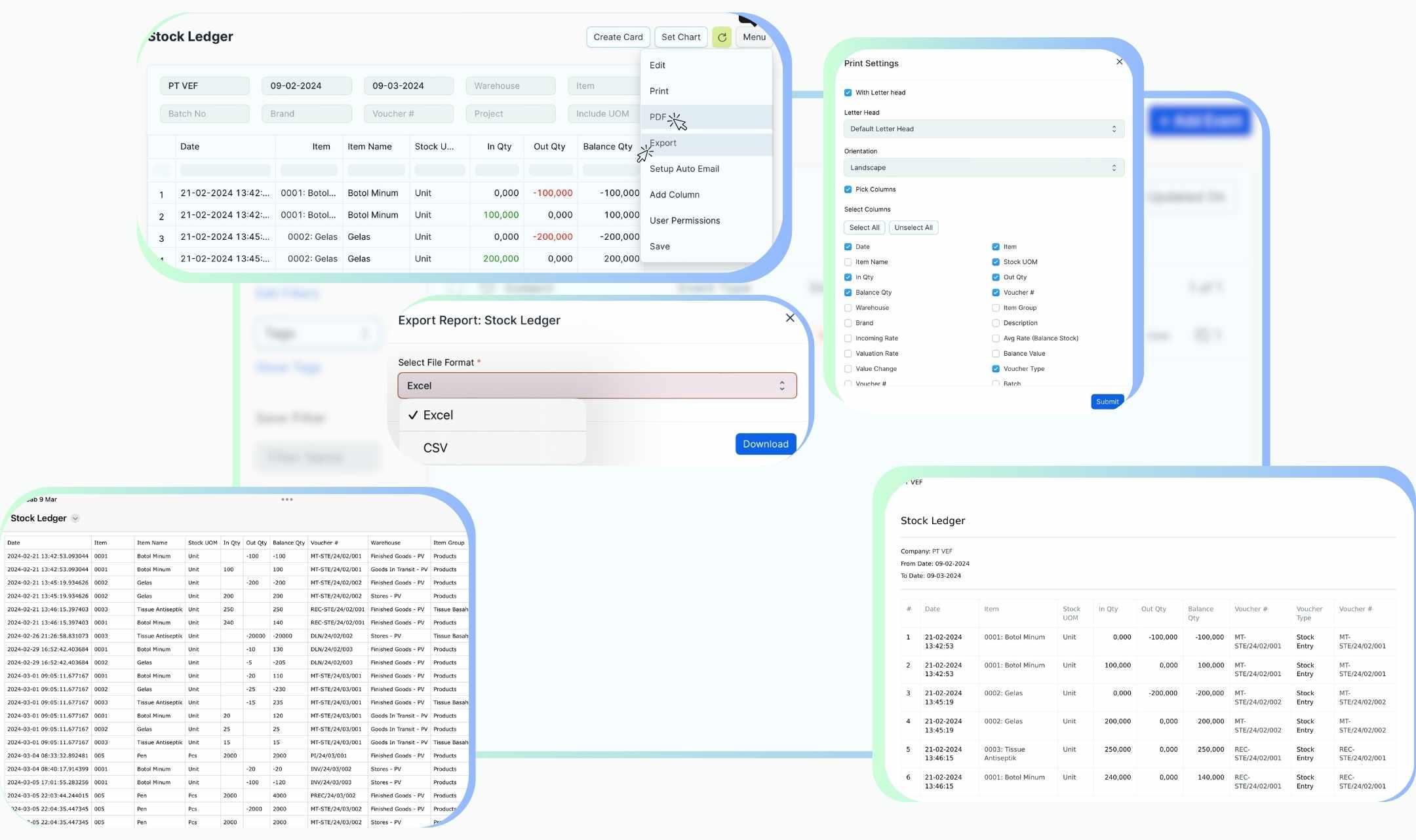Choose PDF from the Menu list

658,117
